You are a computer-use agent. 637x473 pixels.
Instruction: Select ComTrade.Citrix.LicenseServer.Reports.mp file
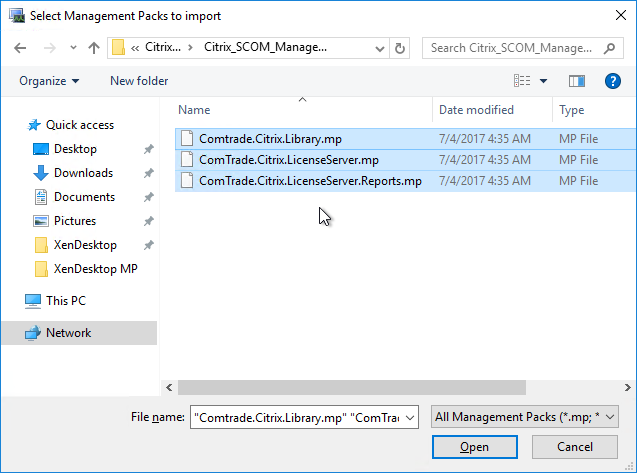(405, 181)
